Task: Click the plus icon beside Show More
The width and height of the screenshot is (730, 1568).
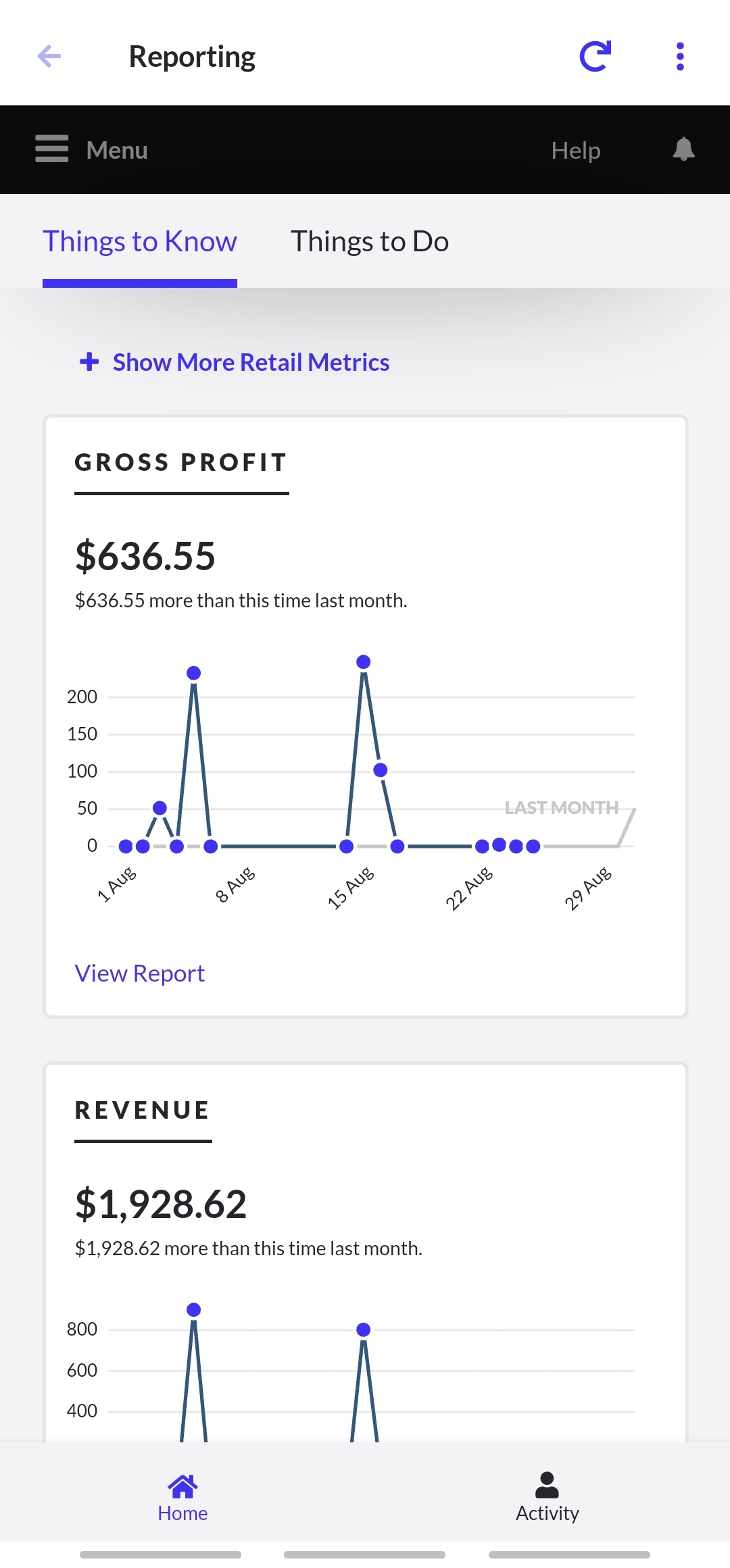Action: 89,362
